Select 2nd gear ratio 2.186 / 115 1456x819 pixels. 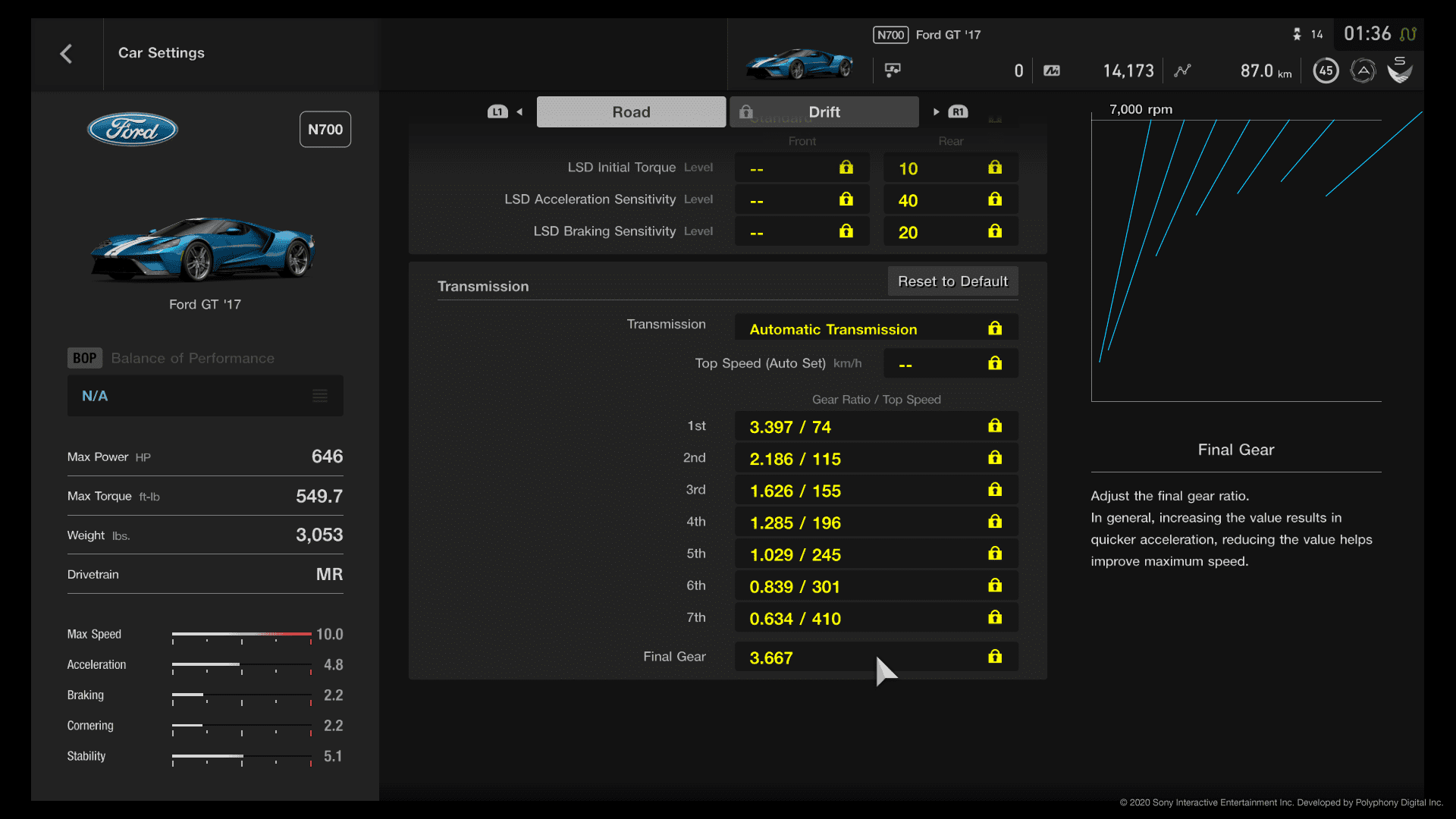click(x=876, y=459)
